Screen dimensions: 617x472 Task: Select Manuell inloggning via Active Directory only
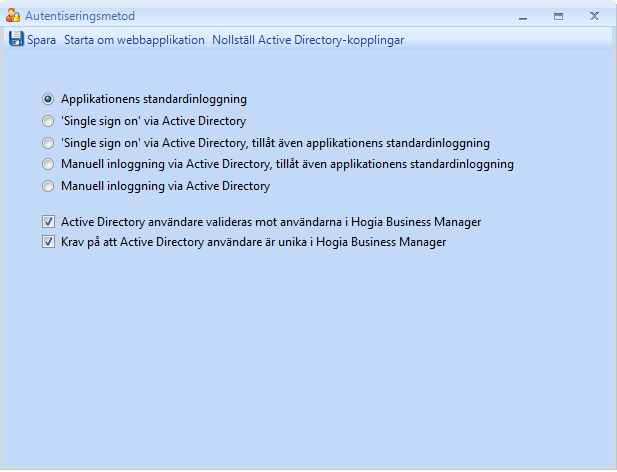48,186
